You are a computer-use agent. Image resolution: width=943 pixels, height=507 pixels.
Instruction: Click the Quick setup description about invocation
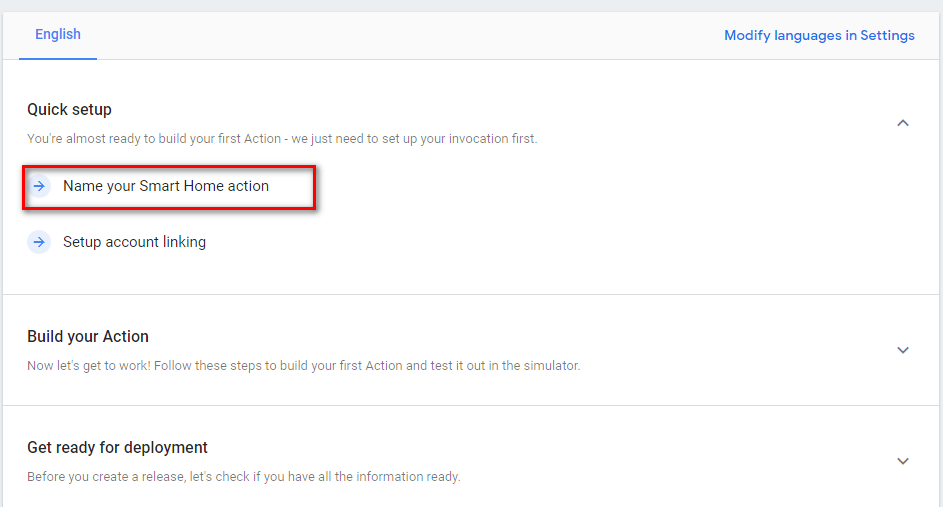point(282,139)
